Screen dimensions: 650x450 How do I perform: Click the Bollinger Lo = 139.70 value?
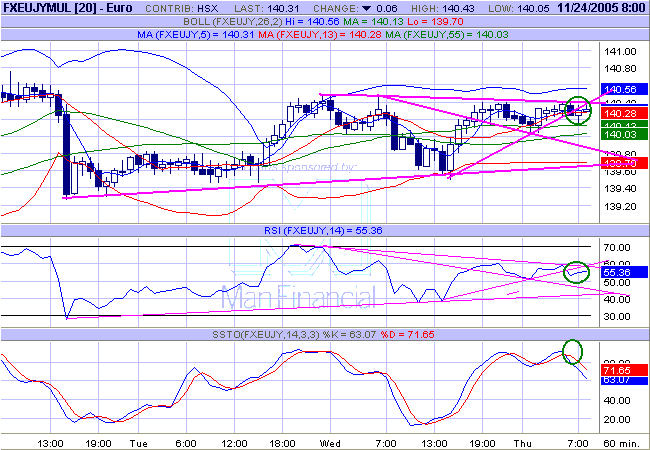click(435, 22)
